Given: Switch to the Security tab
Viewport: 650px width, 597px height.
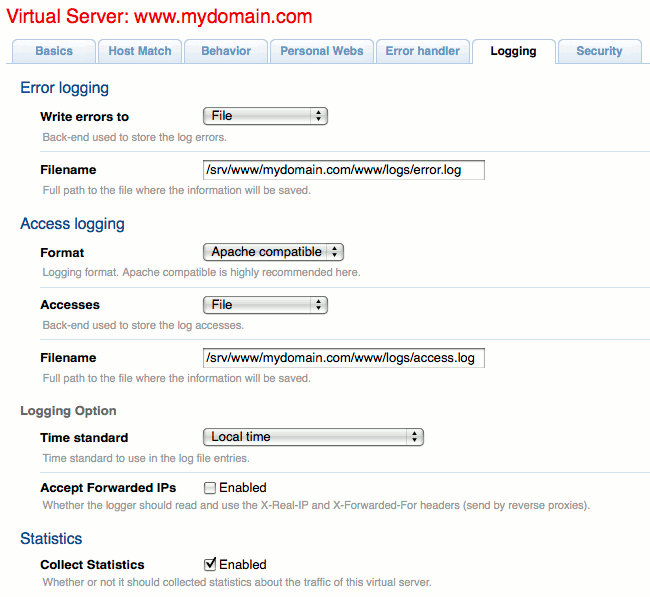Looking at the screenshot, I should [x=599, y=51].
